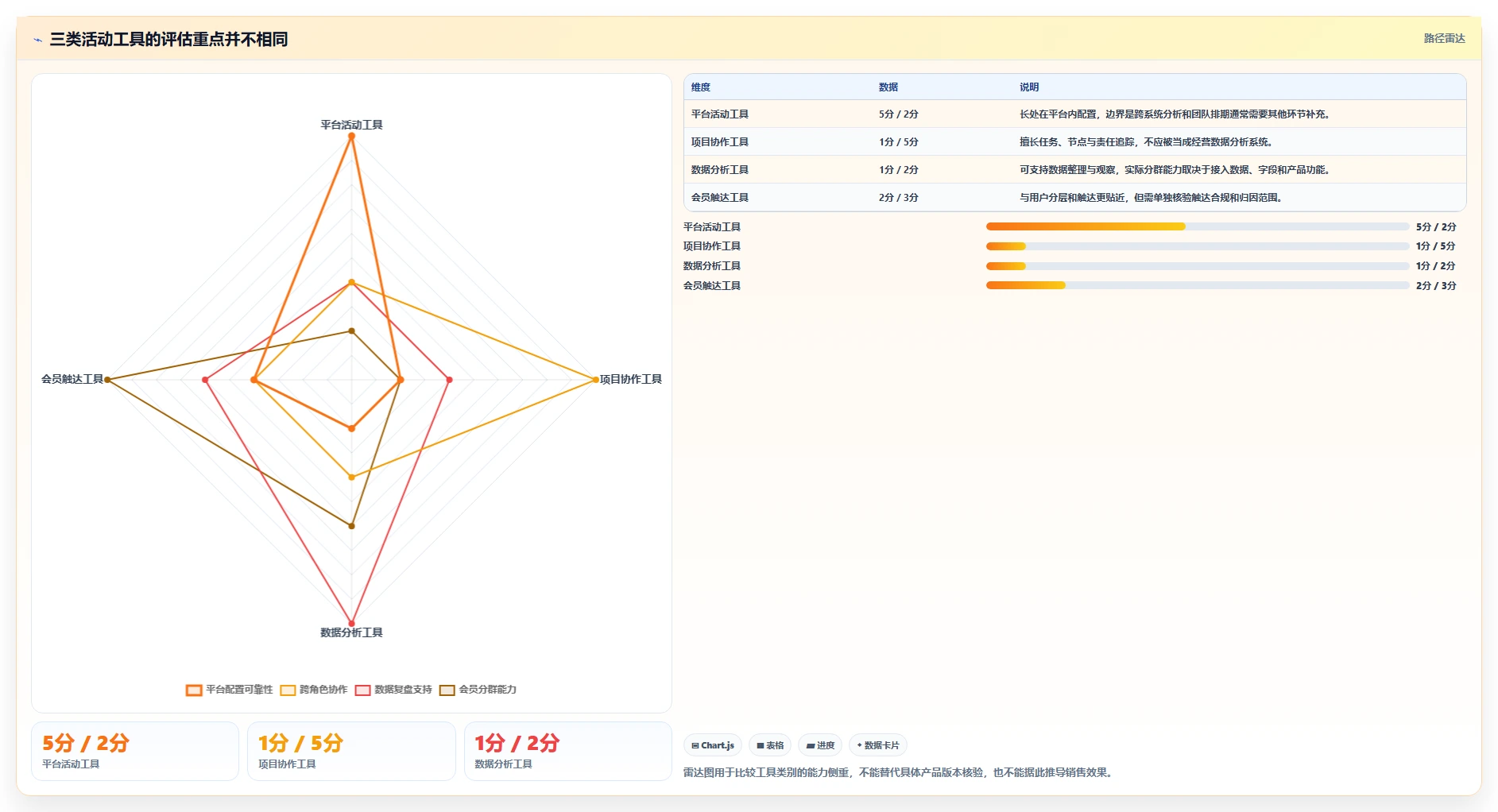This screenshot has width=1498, height=812.
Task: Toggle the 会员分群能力 legend item
Action: point(478,690)
